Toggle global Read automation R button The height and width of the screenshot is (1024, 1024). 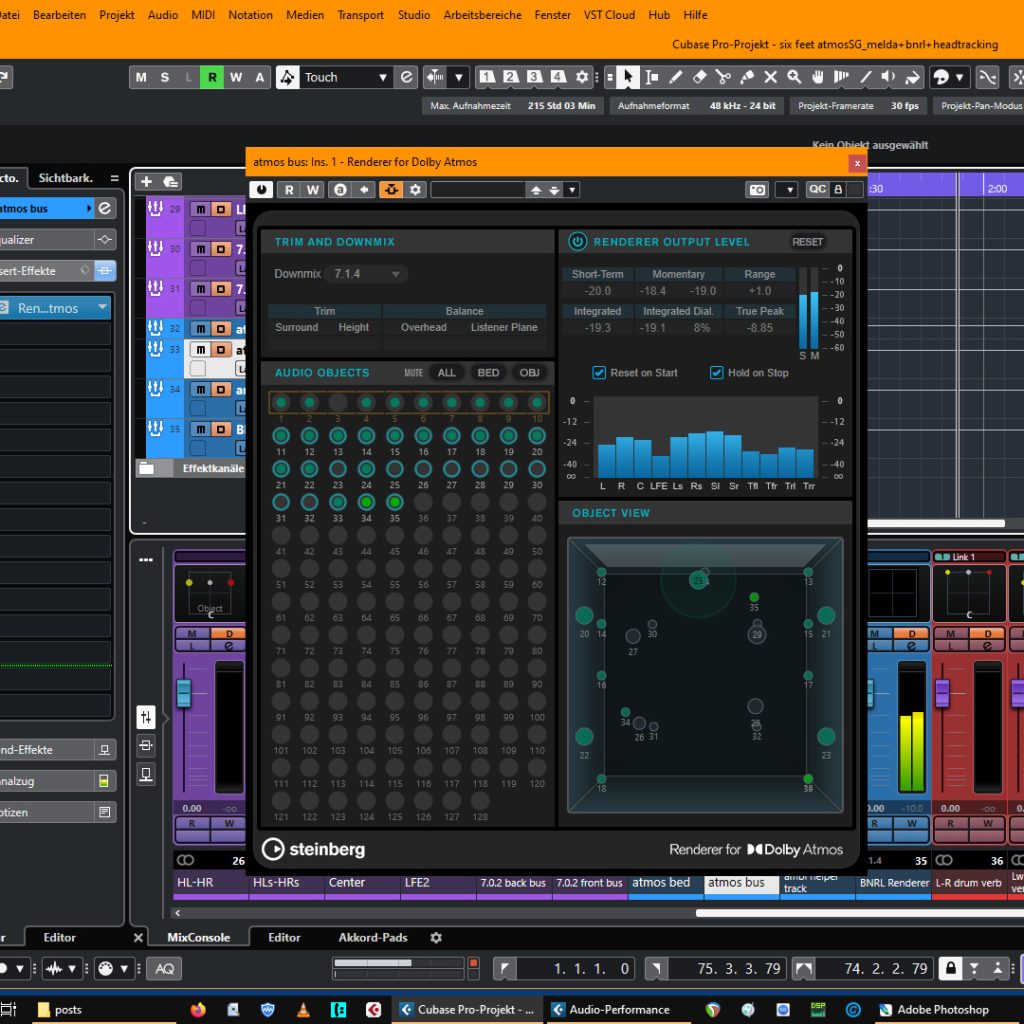pyautogui.click(x=212, y=77)
